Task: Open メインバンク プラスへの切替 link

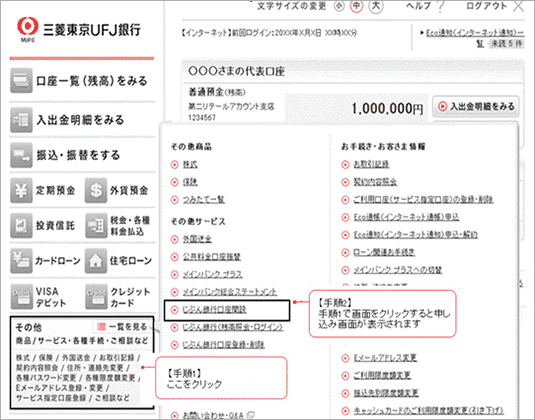Action: coord(397,270)
